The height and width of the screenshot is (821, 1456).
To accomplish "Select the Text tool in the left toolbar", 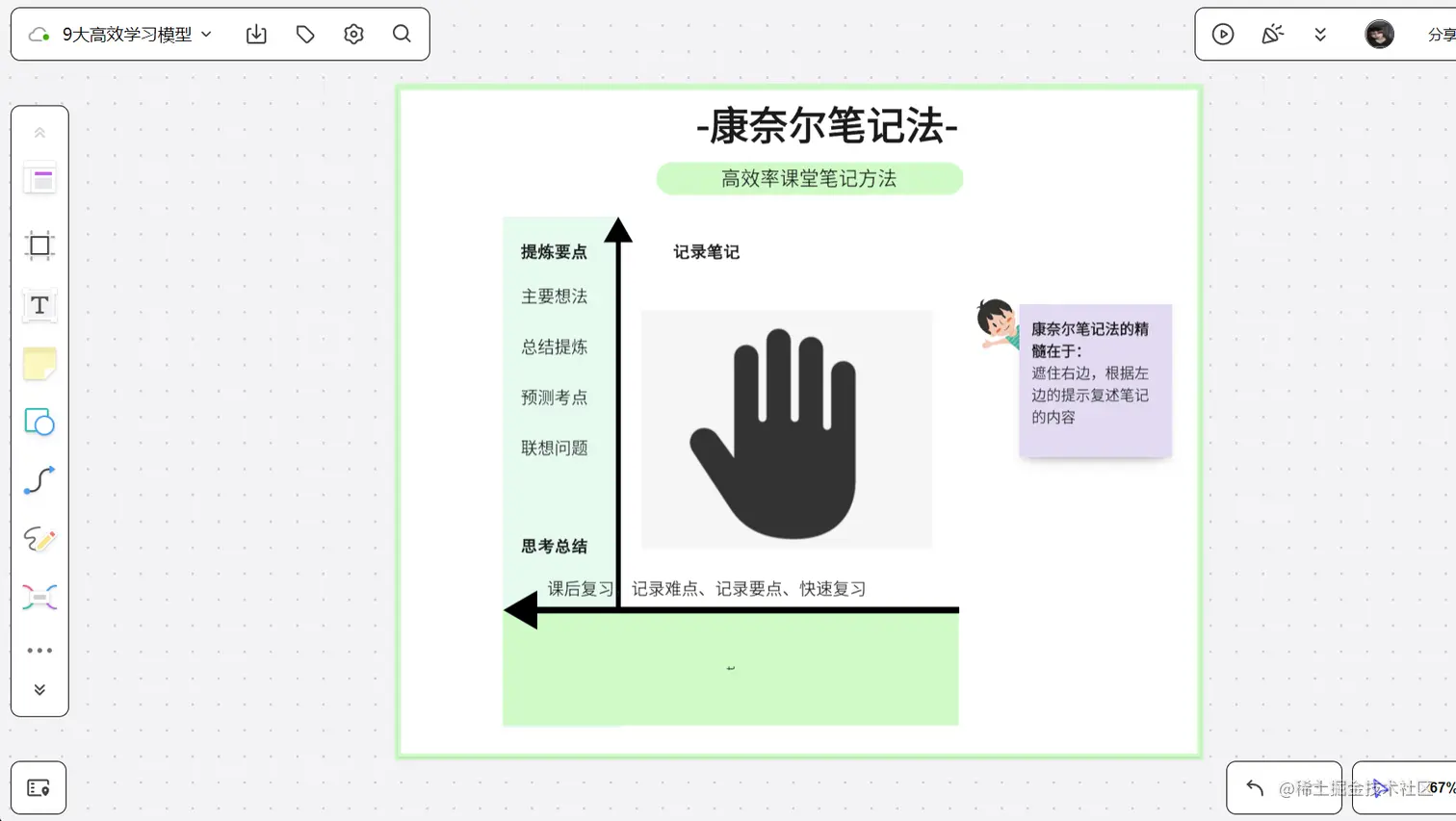I will point(39,305).
